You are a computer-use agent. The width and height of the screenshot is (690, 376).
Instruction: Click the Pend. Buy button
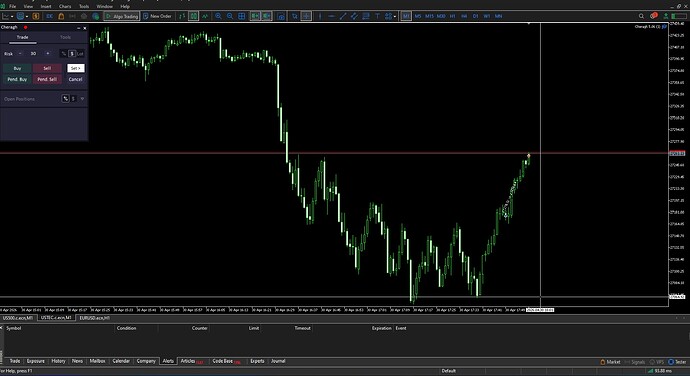click(x=17, y=79)
